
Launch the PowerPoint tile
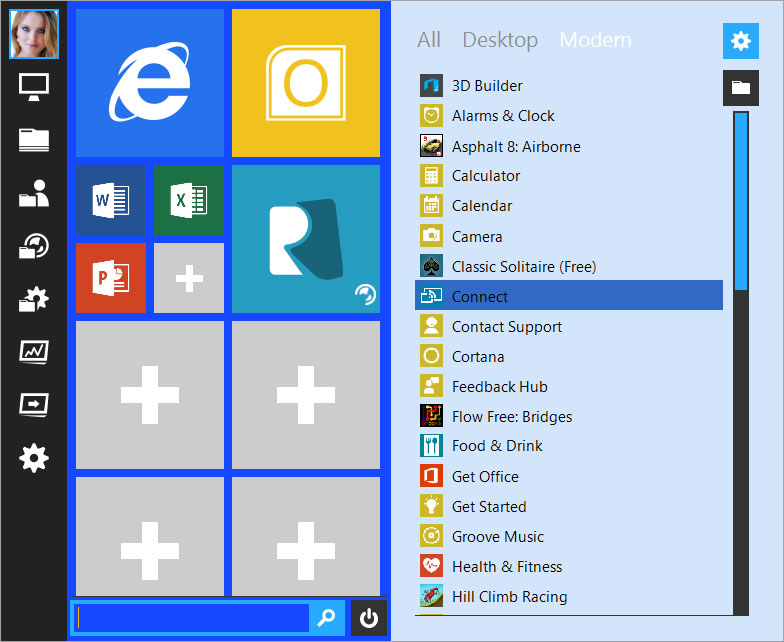click(111, 278)
